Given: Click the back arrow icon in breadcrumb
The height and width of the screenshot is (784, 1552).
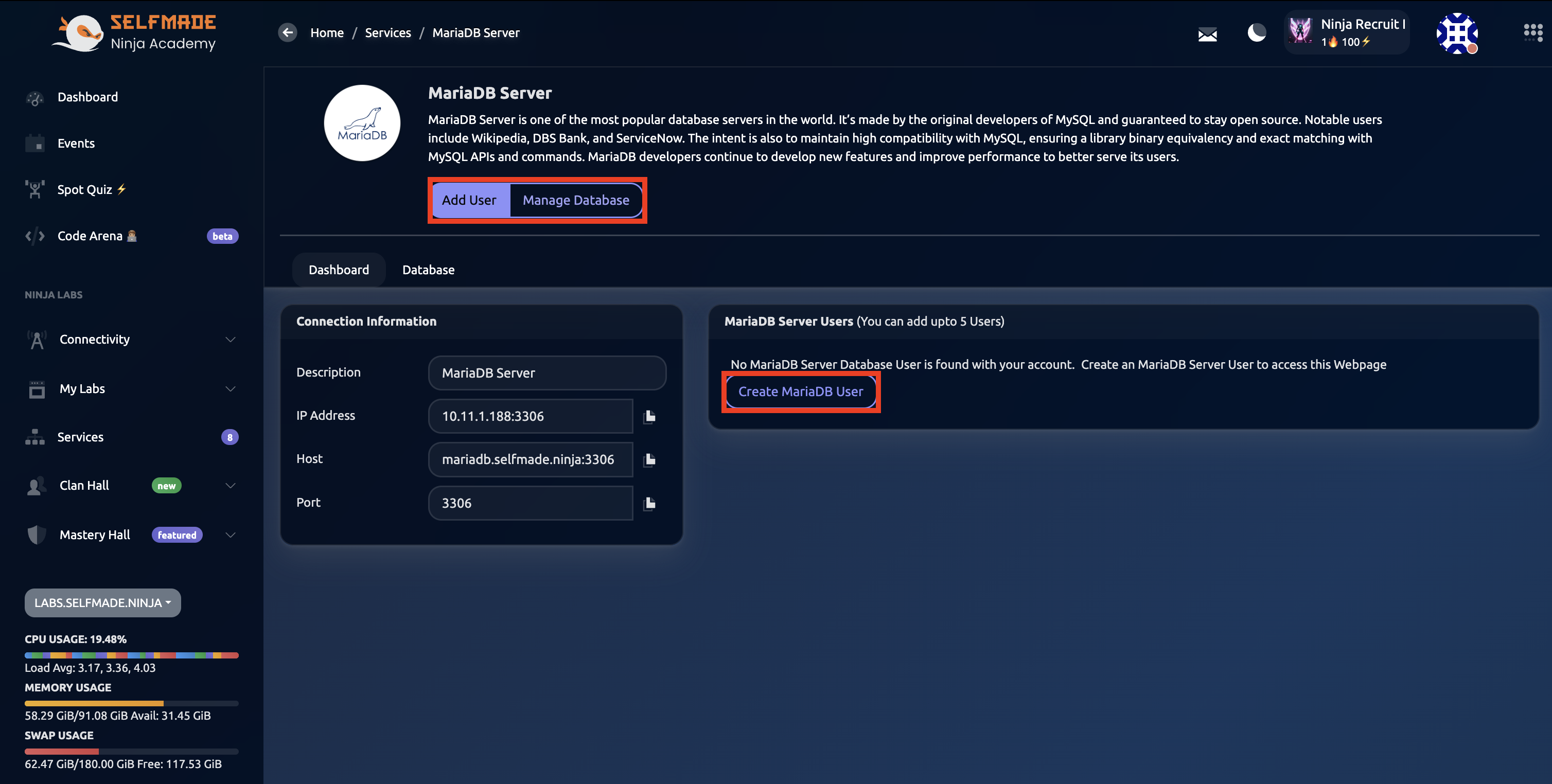Looking at the screenshot, I should tap(287, 32).
